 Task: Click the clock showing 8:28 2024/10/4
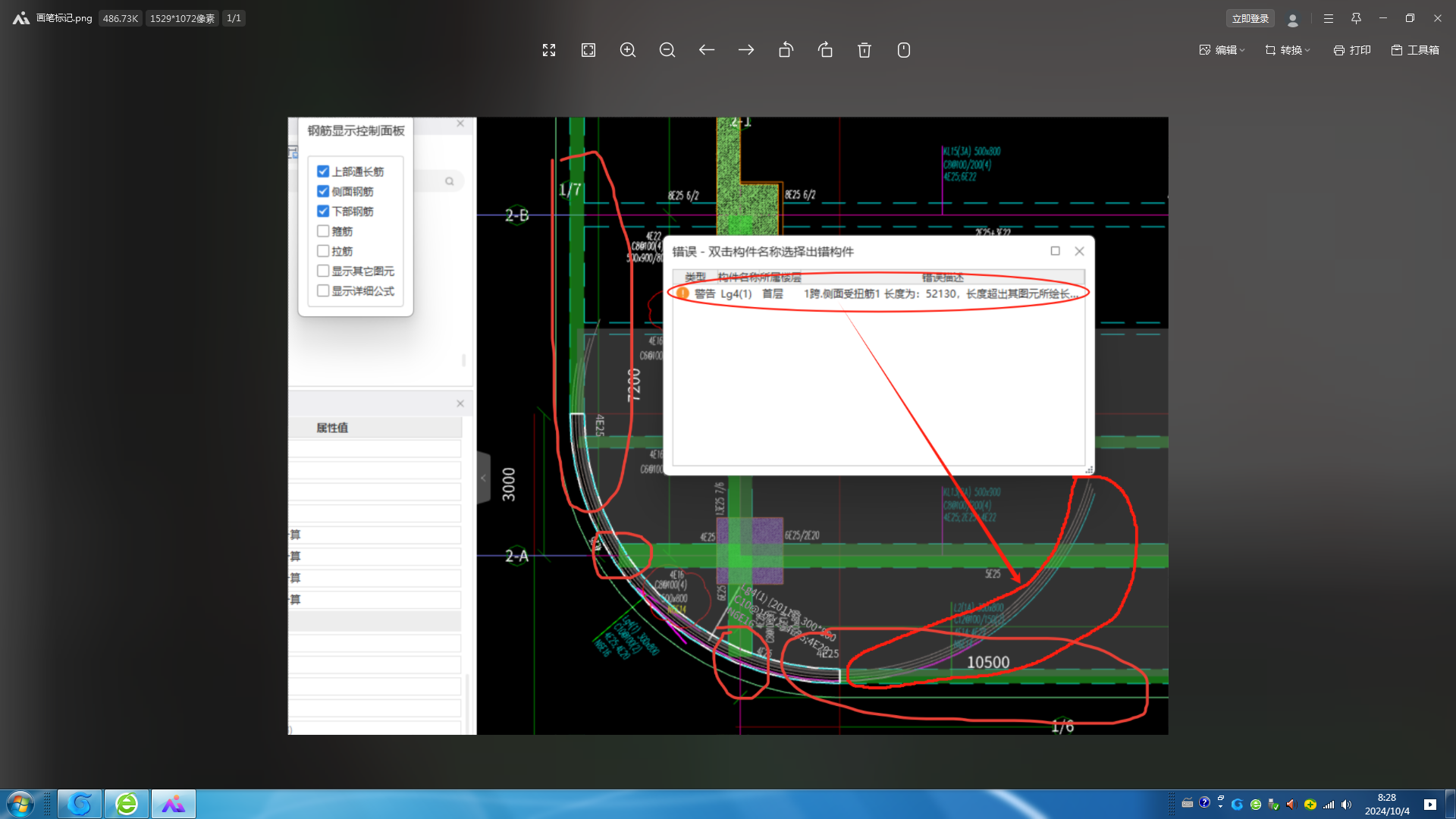[x=1387, y=805]
